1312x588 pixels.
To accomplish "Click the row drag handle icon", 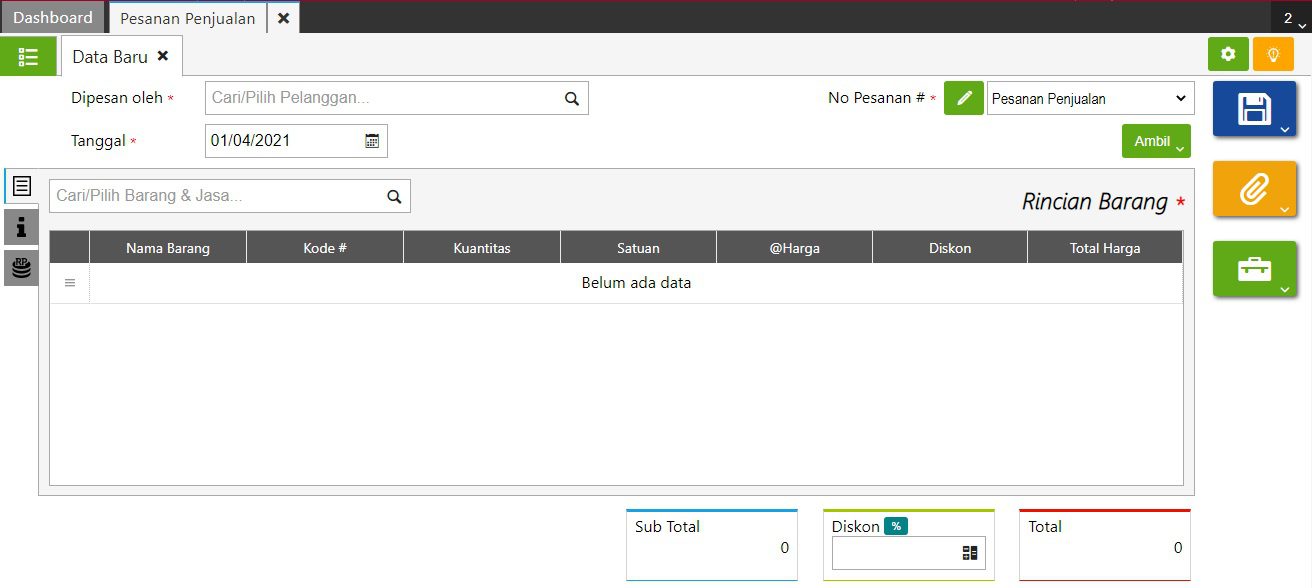I will tap(70, 283).
